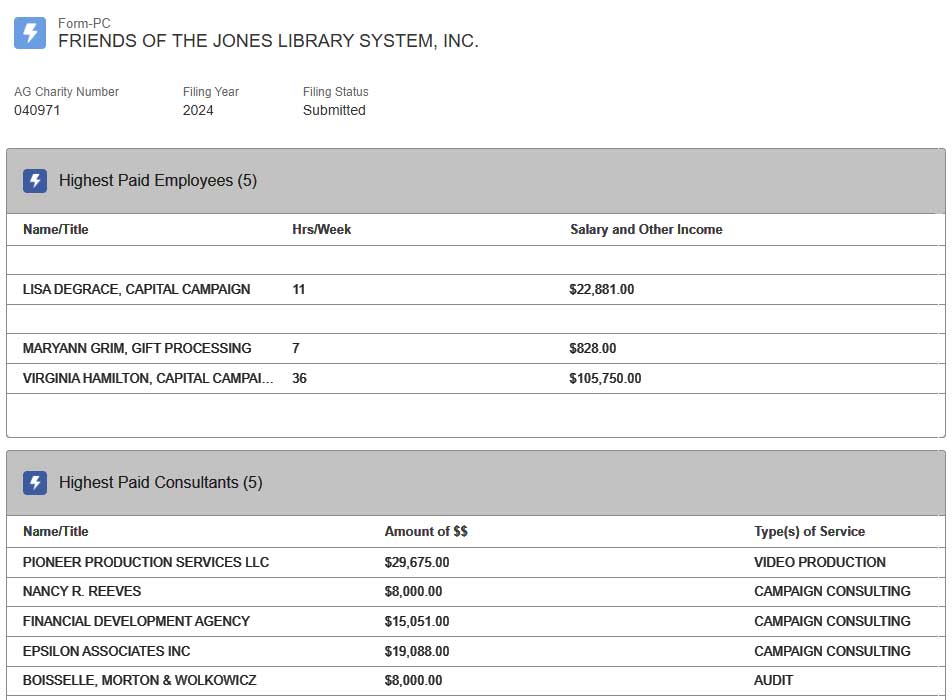Click the Highest Paid Employees section icon

coord(35,181)
